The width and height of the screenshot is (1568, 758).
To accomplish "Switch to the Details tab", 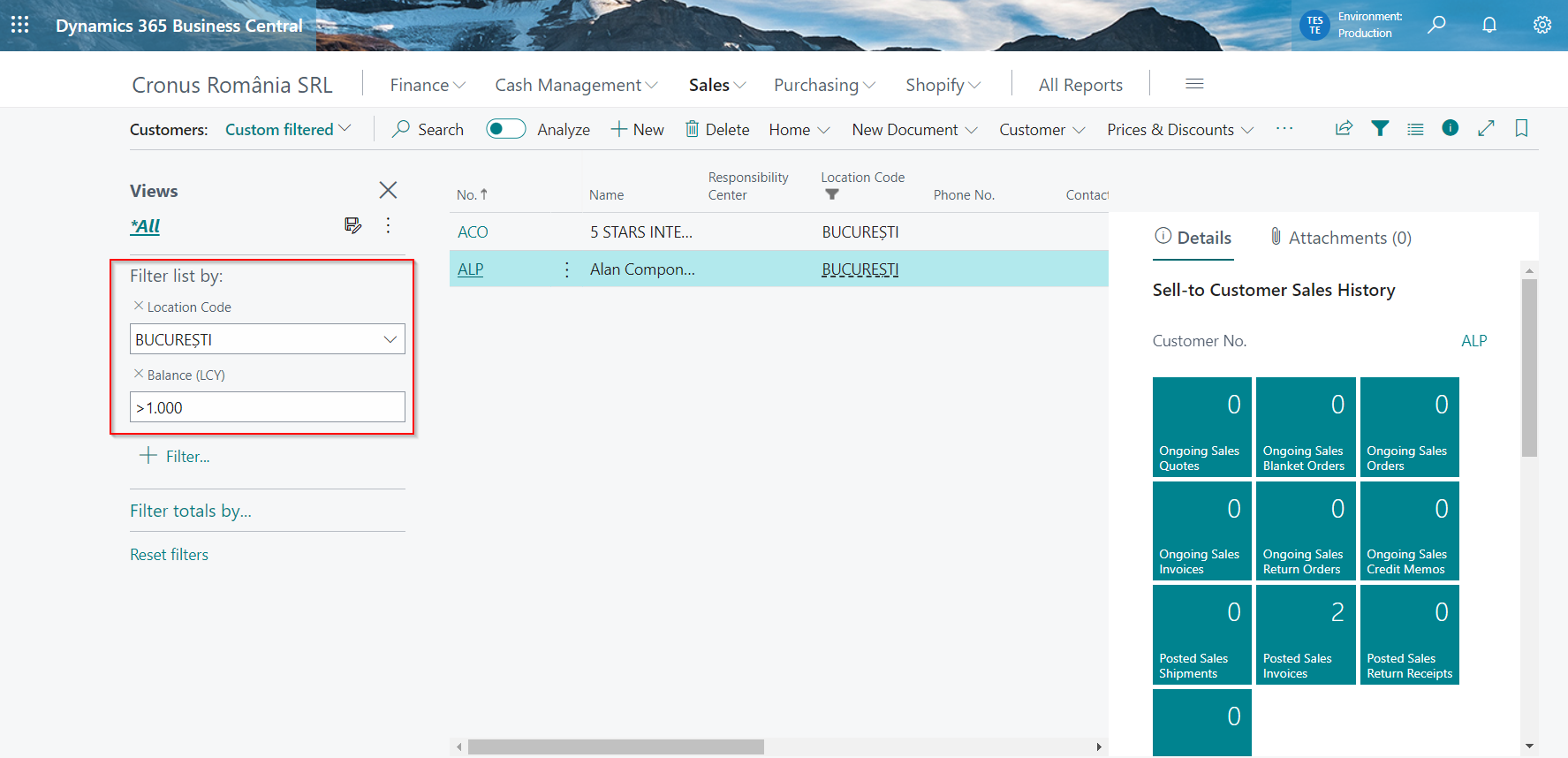I will coord(1193,238).
